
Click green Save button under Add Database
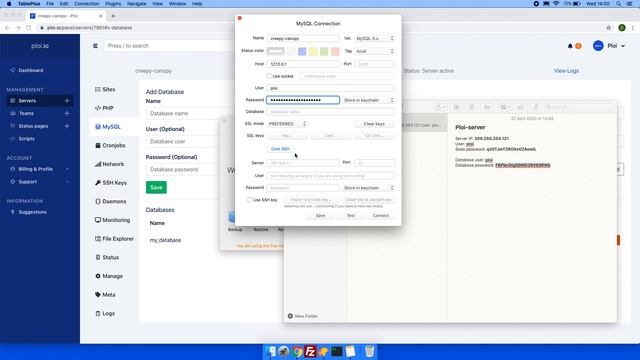pos(156,187)
